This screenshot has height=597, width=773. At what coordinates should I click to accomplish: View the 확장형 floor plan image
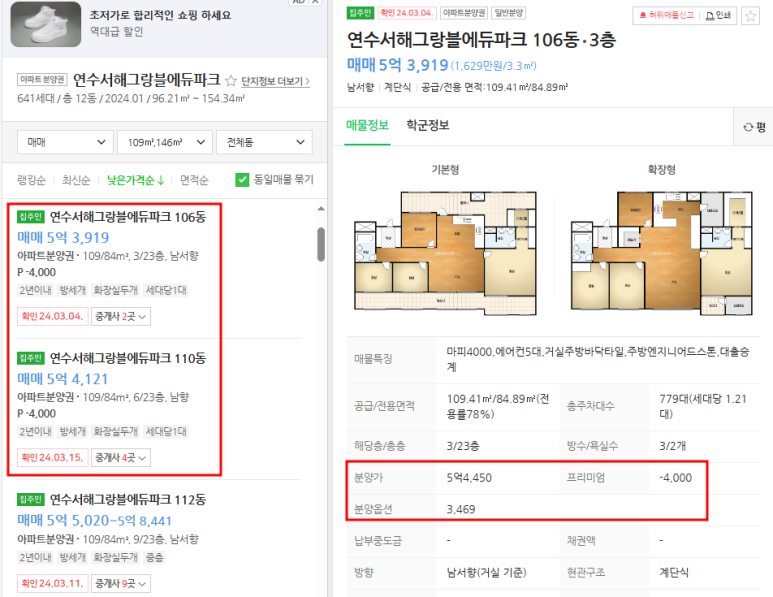[x=662, y=253]
